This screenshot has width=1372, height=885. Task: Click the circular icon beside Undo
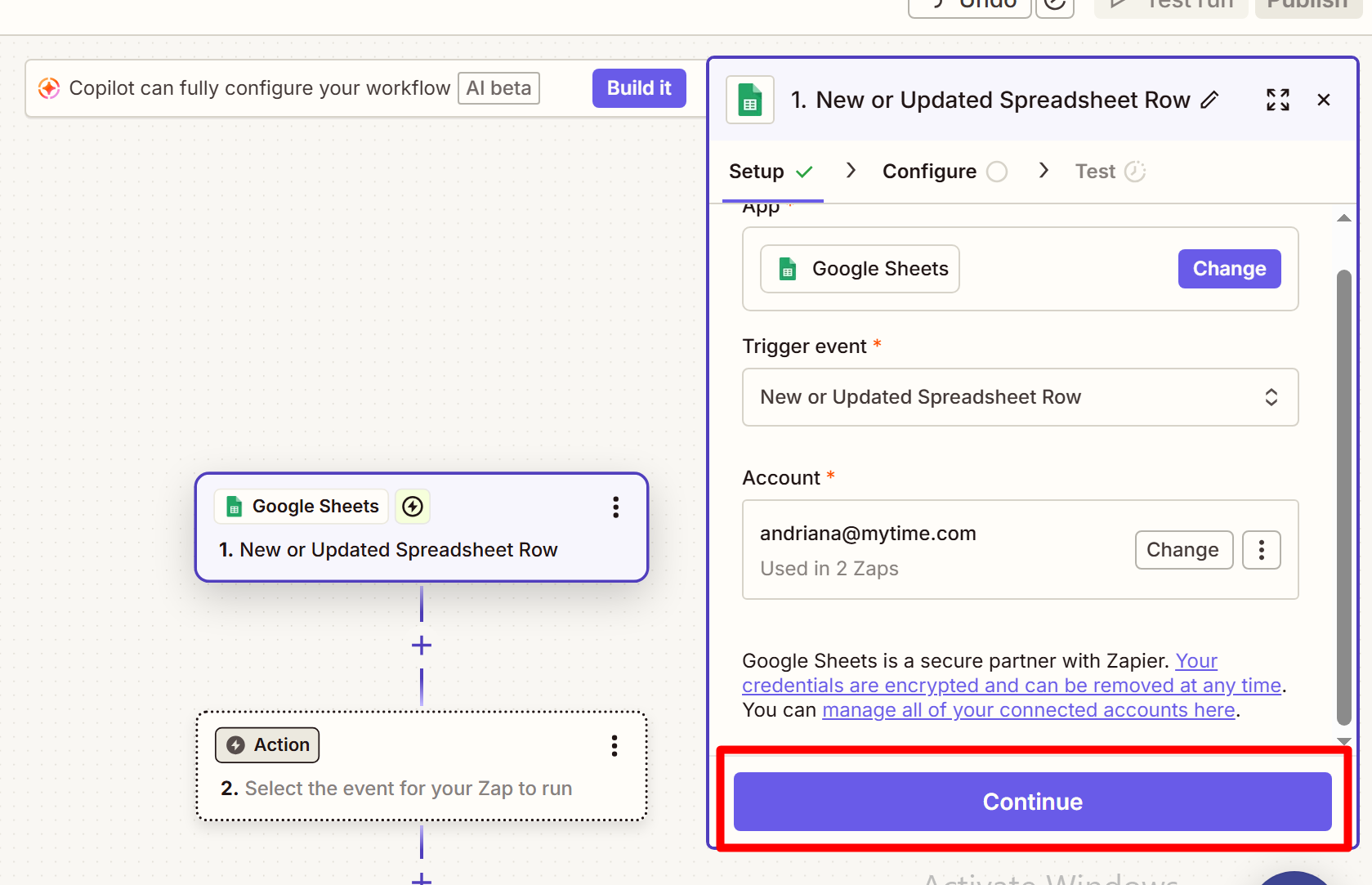click(1055, 5)
